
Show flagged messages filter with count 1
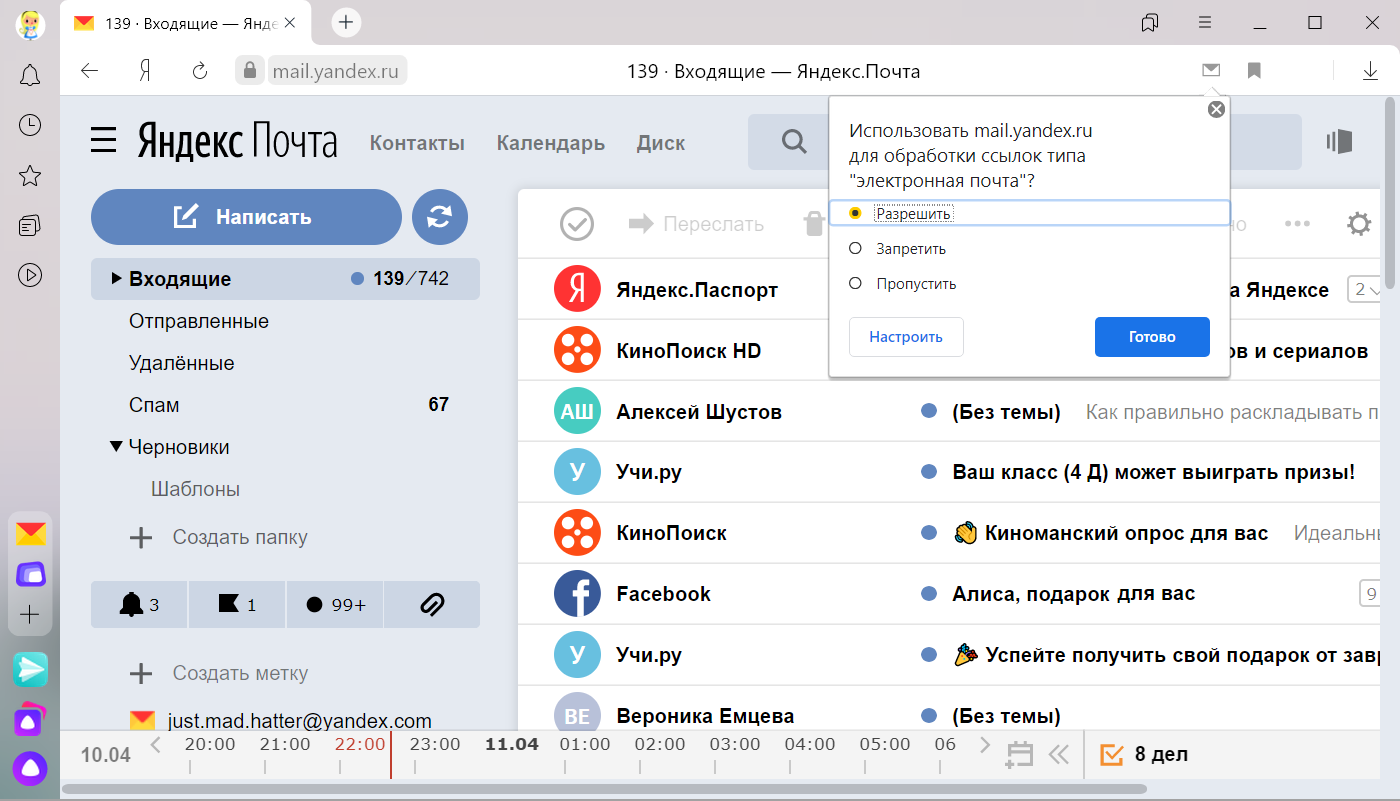click(x=237, y=604)
